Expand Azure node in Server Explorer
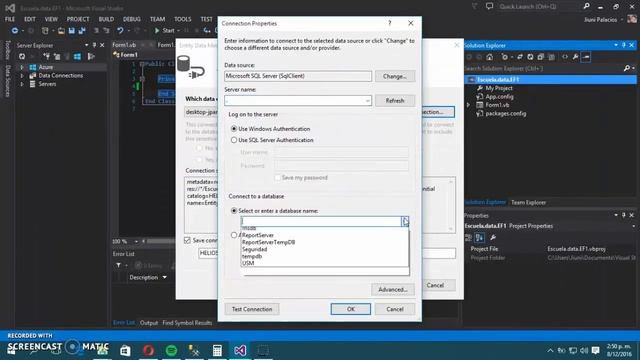Viewport: 640px width, 360px height. pos(22,67)
